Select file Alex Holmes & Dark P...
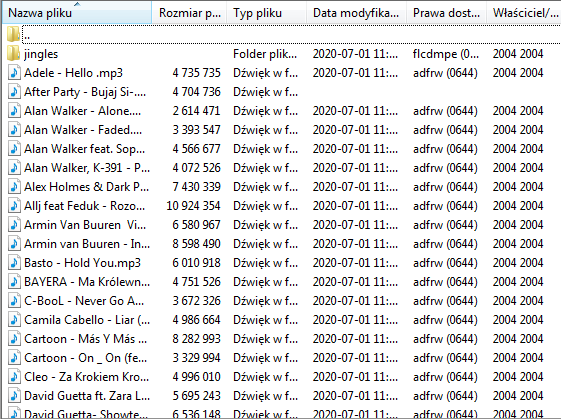561x419 pixels. coord(86,187)
